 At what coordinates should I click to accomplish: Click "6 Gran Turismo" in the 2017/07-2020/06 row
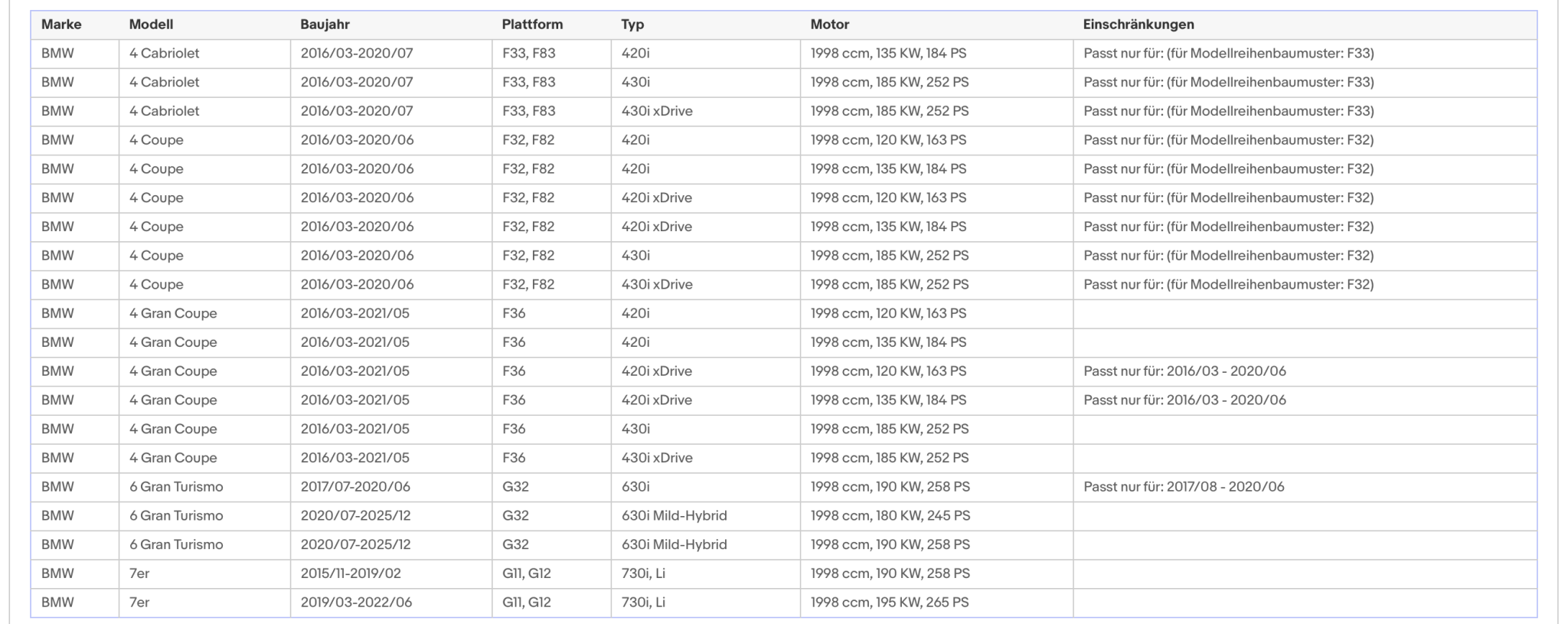tap(176, 487)
